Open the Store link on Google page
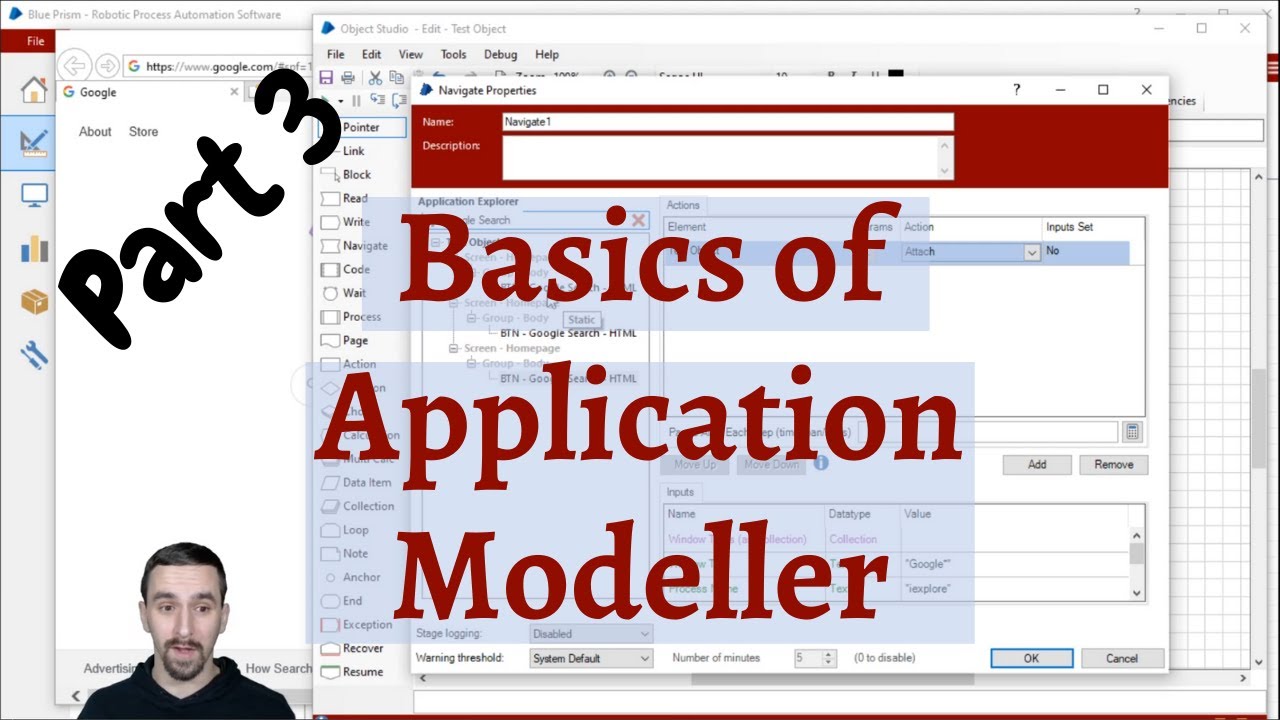This screenshot has width=1280, height=720. (143, 131)
